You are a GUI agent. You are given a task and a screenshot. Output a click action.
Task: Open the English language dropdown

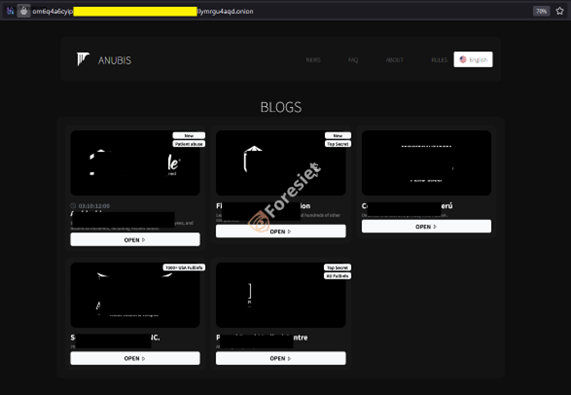tap(473, 59)
